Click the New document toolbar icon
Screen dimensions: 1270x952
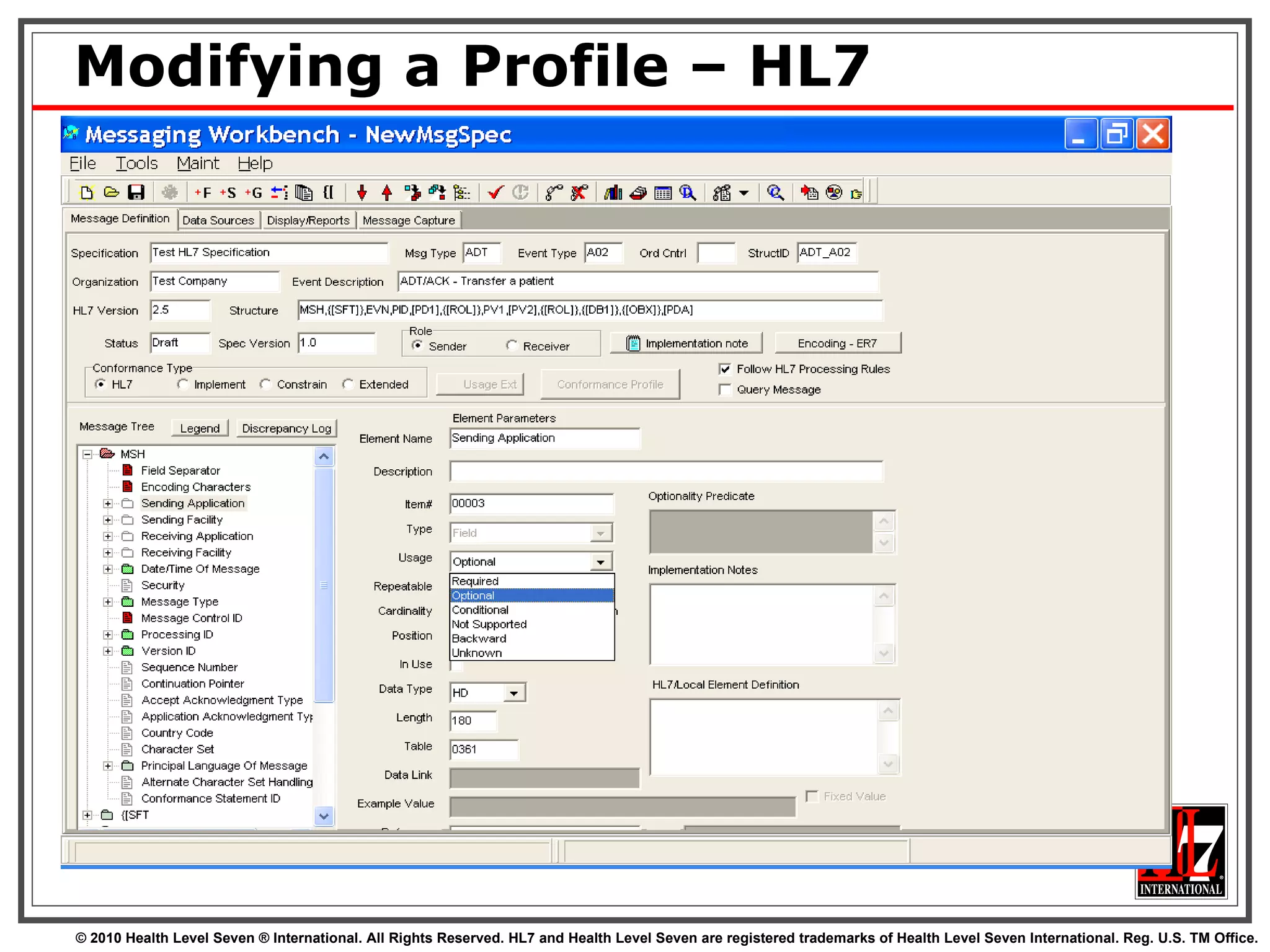87,193
